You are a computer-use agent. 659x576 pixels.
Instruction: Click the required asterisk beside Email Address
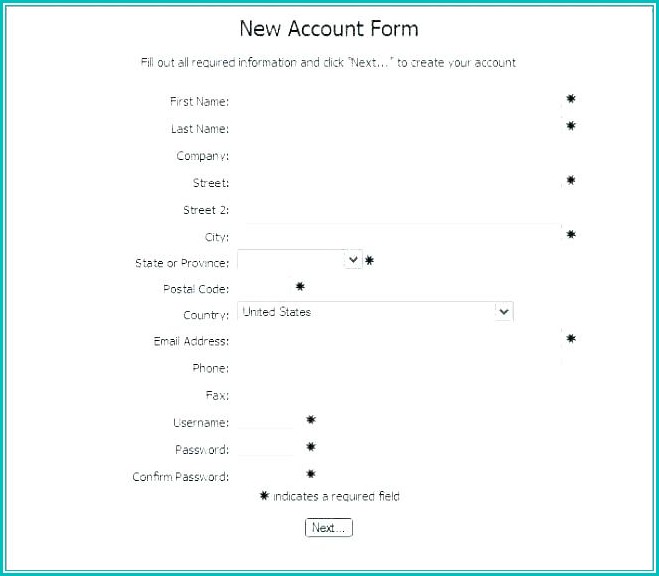coord(571,339)
